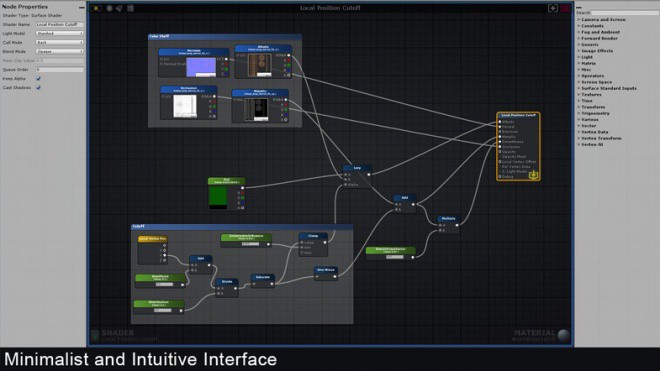Select the Lerp node header

pyautogui.click(x=357, y=168)
